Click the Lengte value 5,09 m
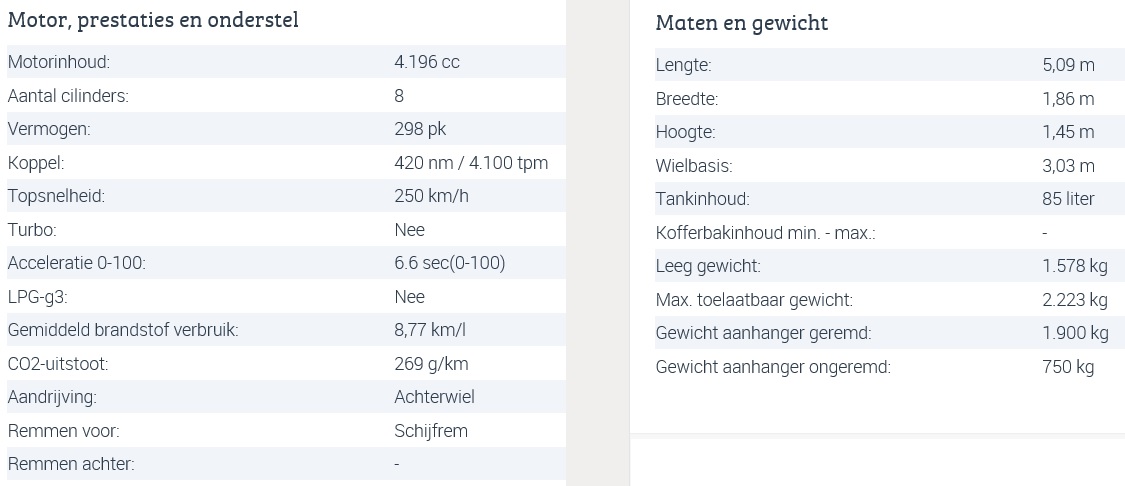Screen dimensions: 1125x486 [1068, 65]
